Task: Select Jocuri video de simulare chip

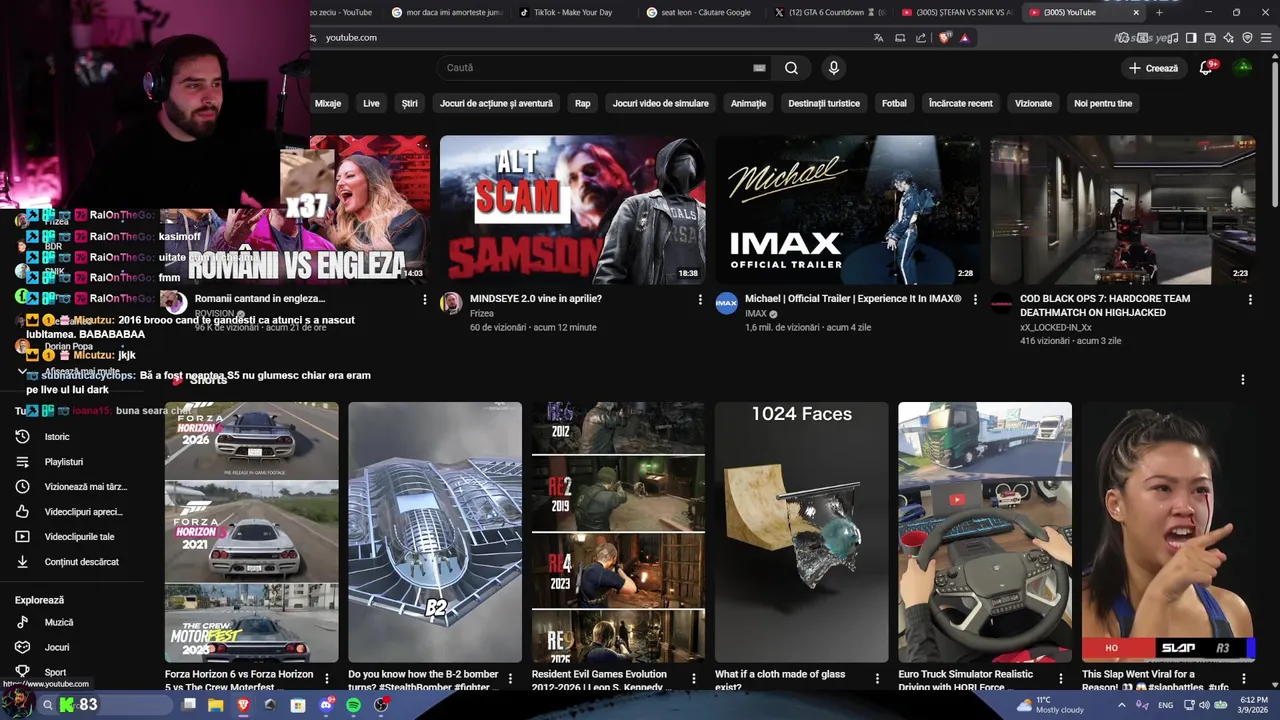Action: 661,103
